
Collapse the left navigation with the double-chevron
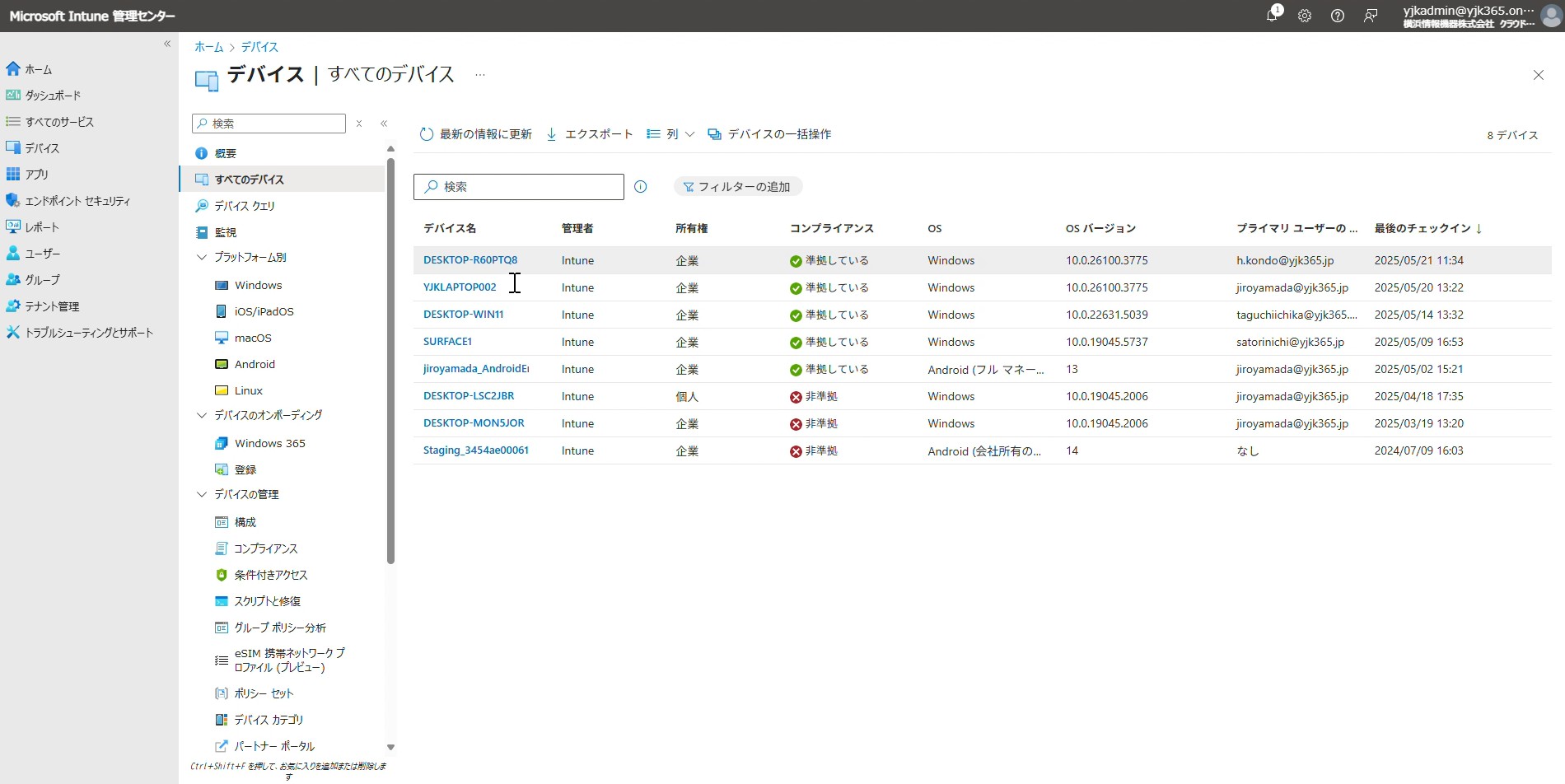[x=167, y=44]
